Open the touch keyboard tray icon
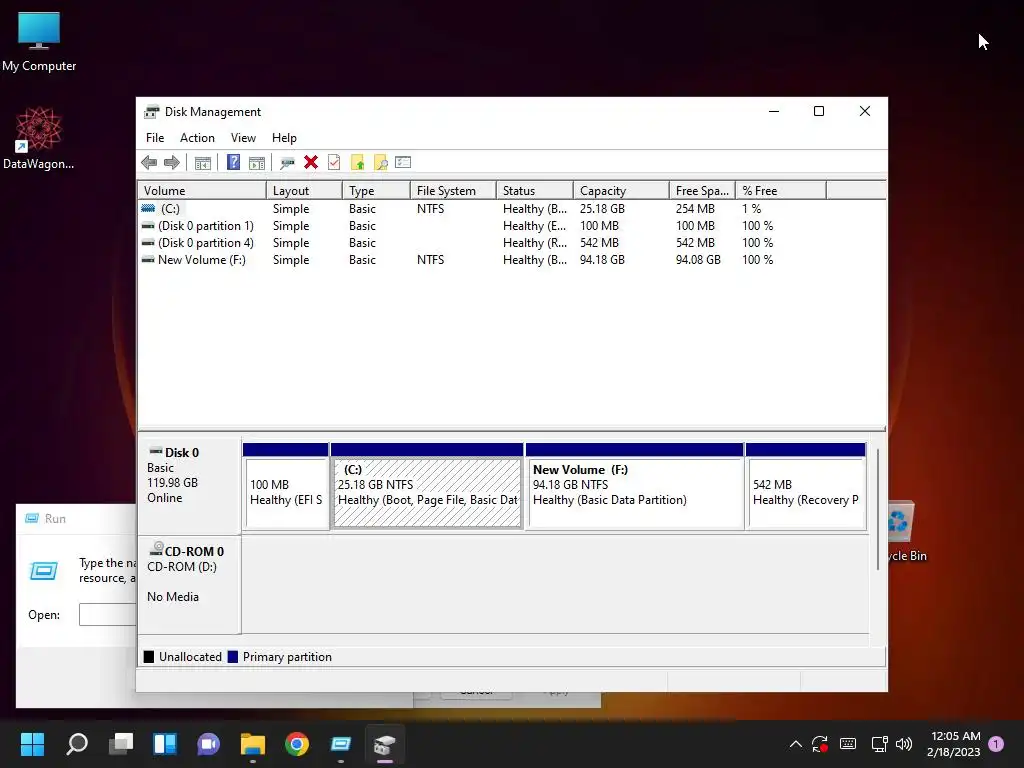 pos(848,744)
